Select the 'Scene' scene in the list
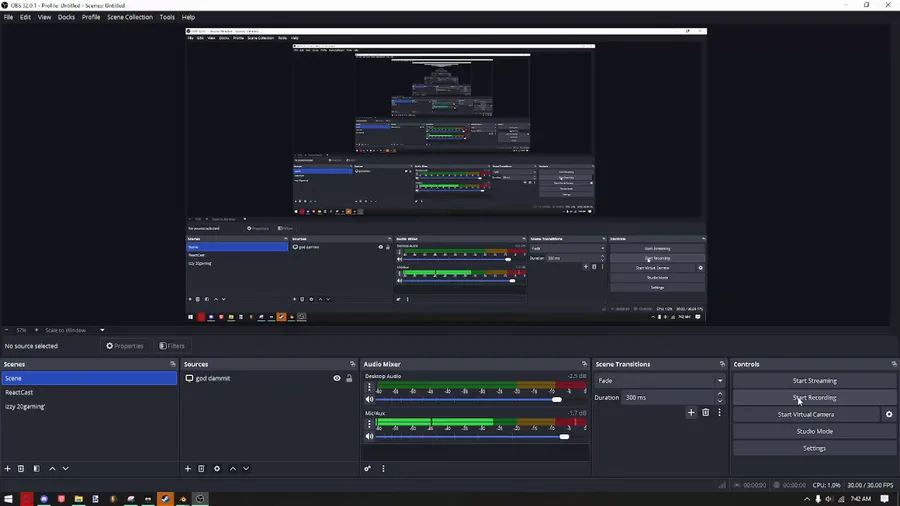900x506 pixels. 89,378
